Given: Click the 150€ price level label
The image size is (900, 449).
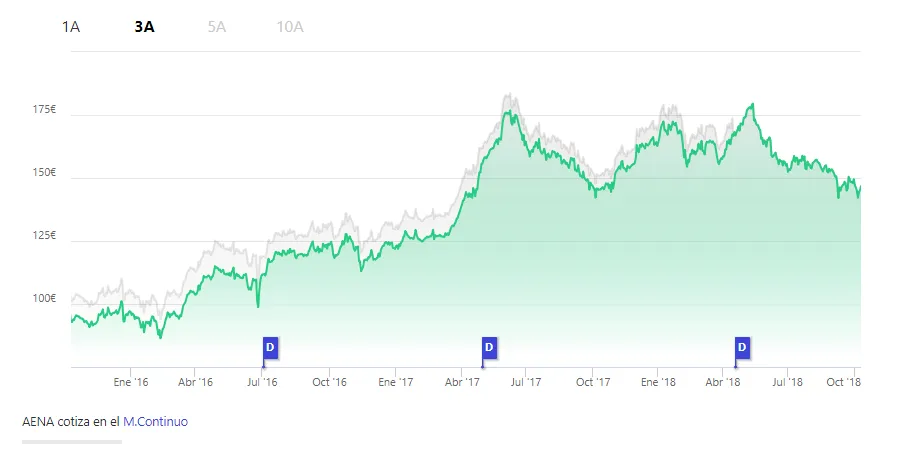Looking at the screenshot, I should (44, 172).
